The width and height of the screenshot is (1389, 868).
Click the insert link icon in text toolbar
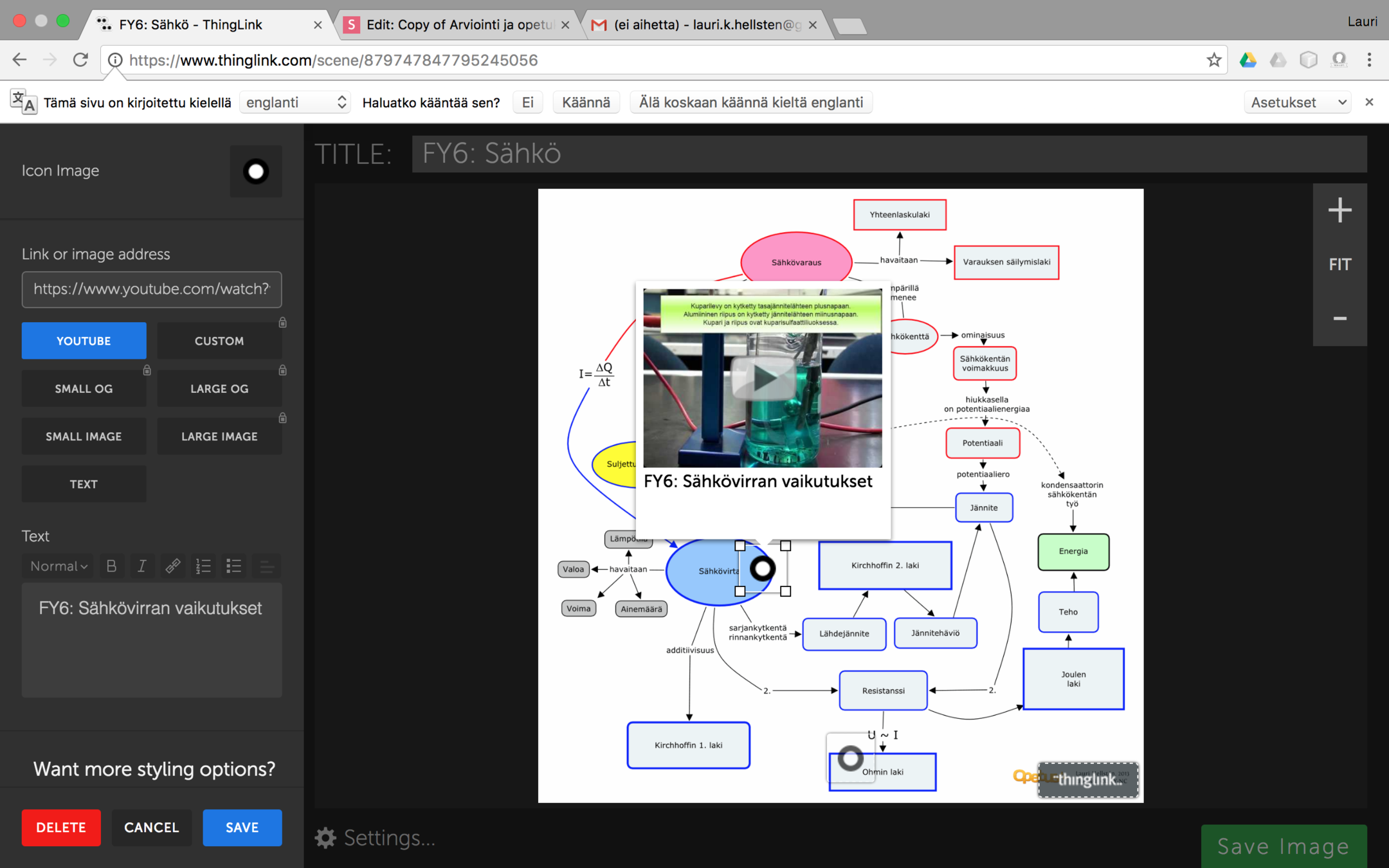(x=172, y=566)
